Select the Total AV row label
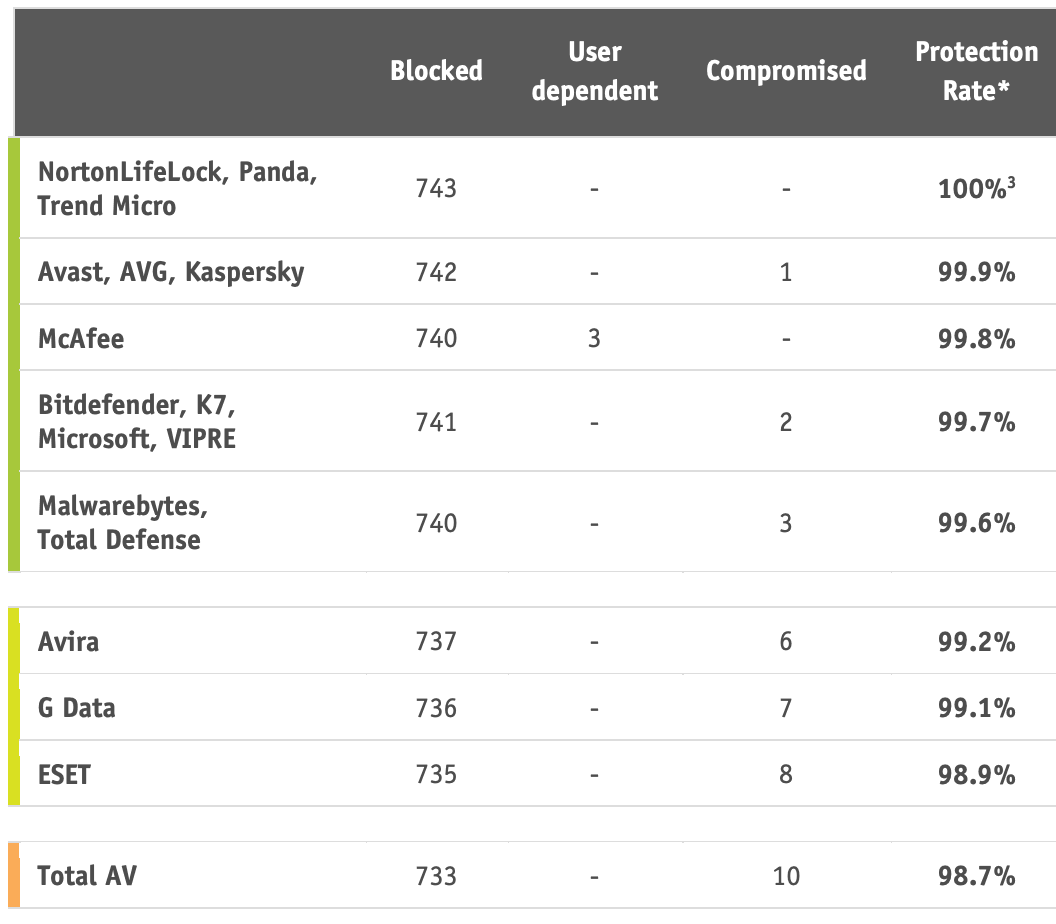 tap(87, 876)
